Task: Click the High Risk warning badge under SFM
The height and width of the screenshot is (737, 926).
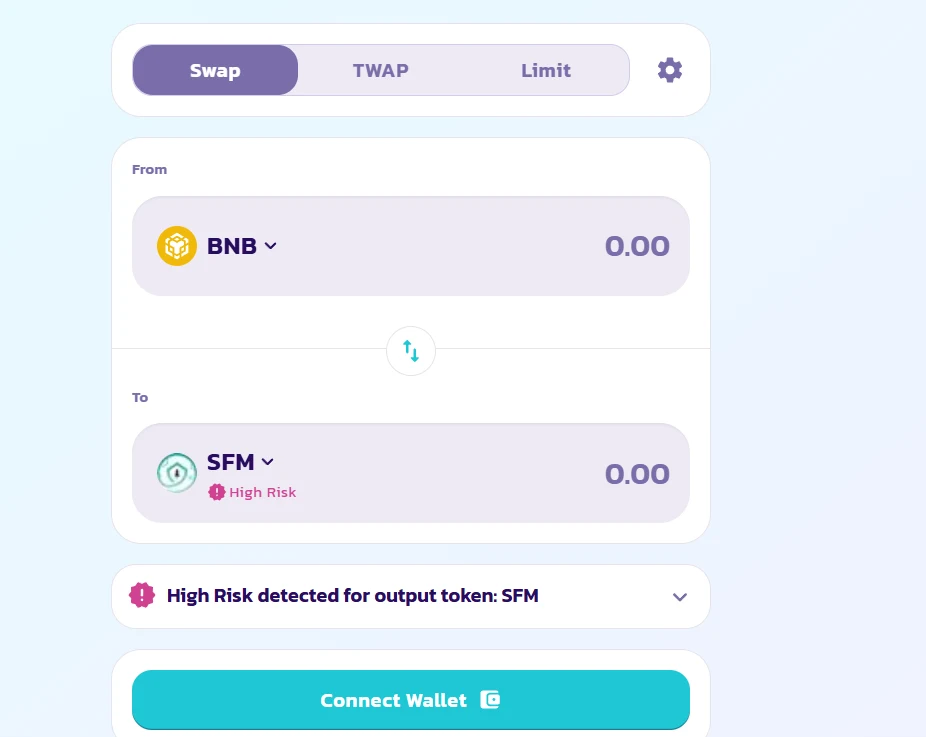Action: pos(252,492)
